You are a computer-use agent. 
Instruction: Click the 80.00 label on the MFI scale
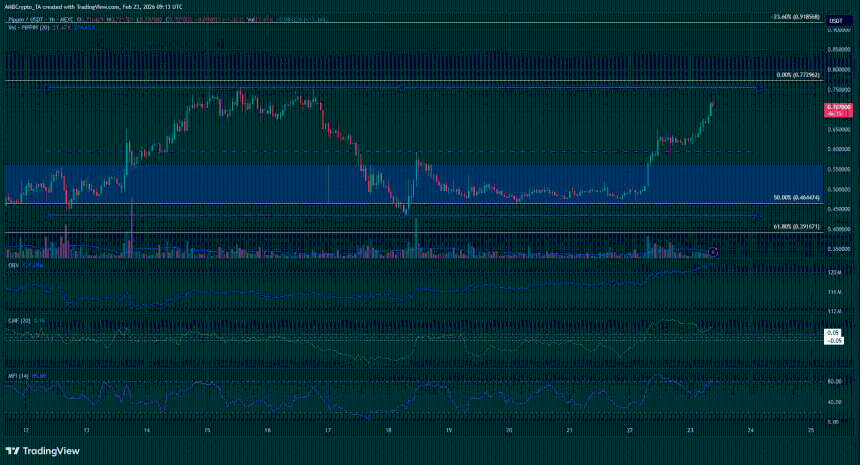point(833,382)
